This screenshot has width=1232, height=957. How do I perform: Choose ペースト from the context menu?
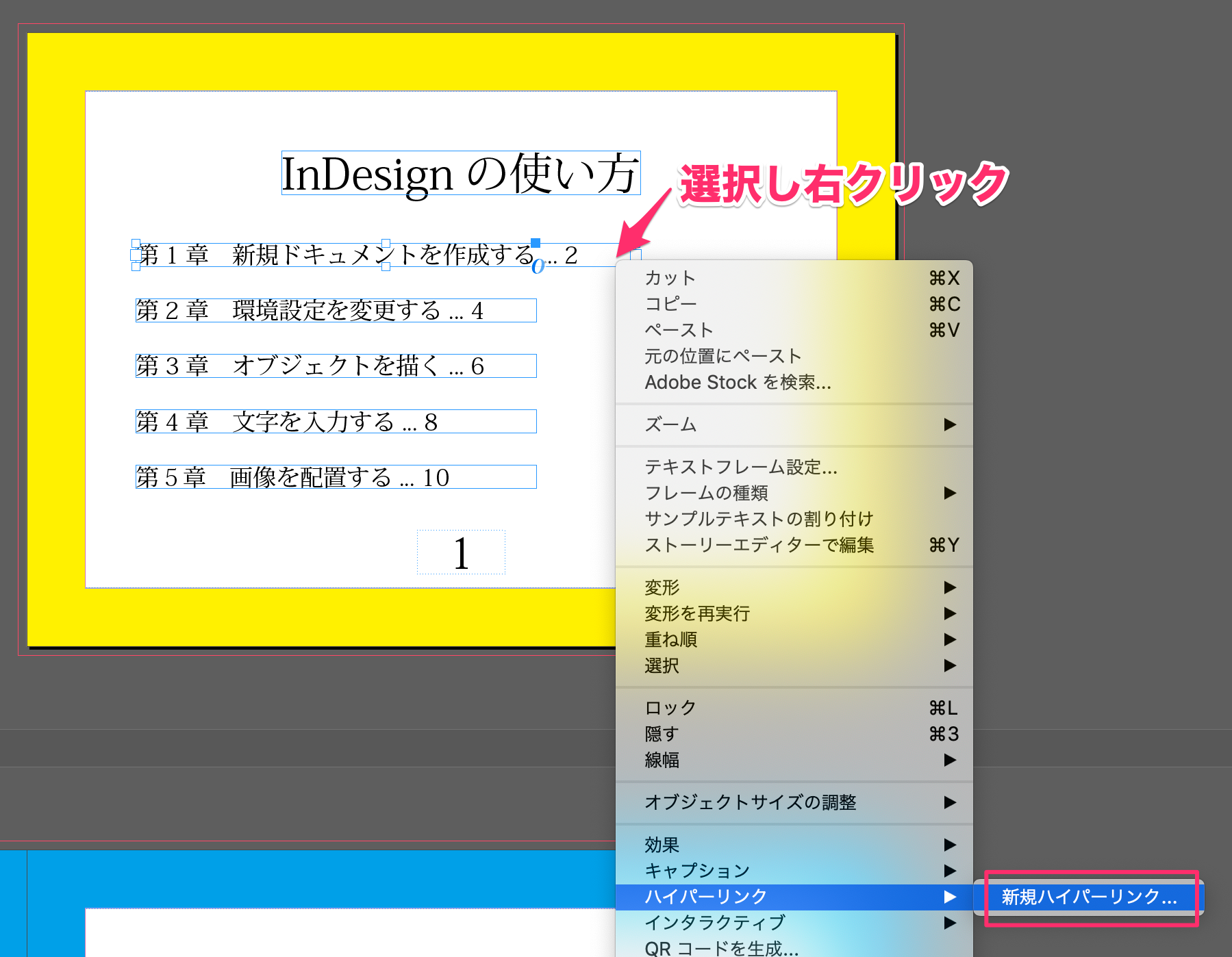click(x=794, y=330)
